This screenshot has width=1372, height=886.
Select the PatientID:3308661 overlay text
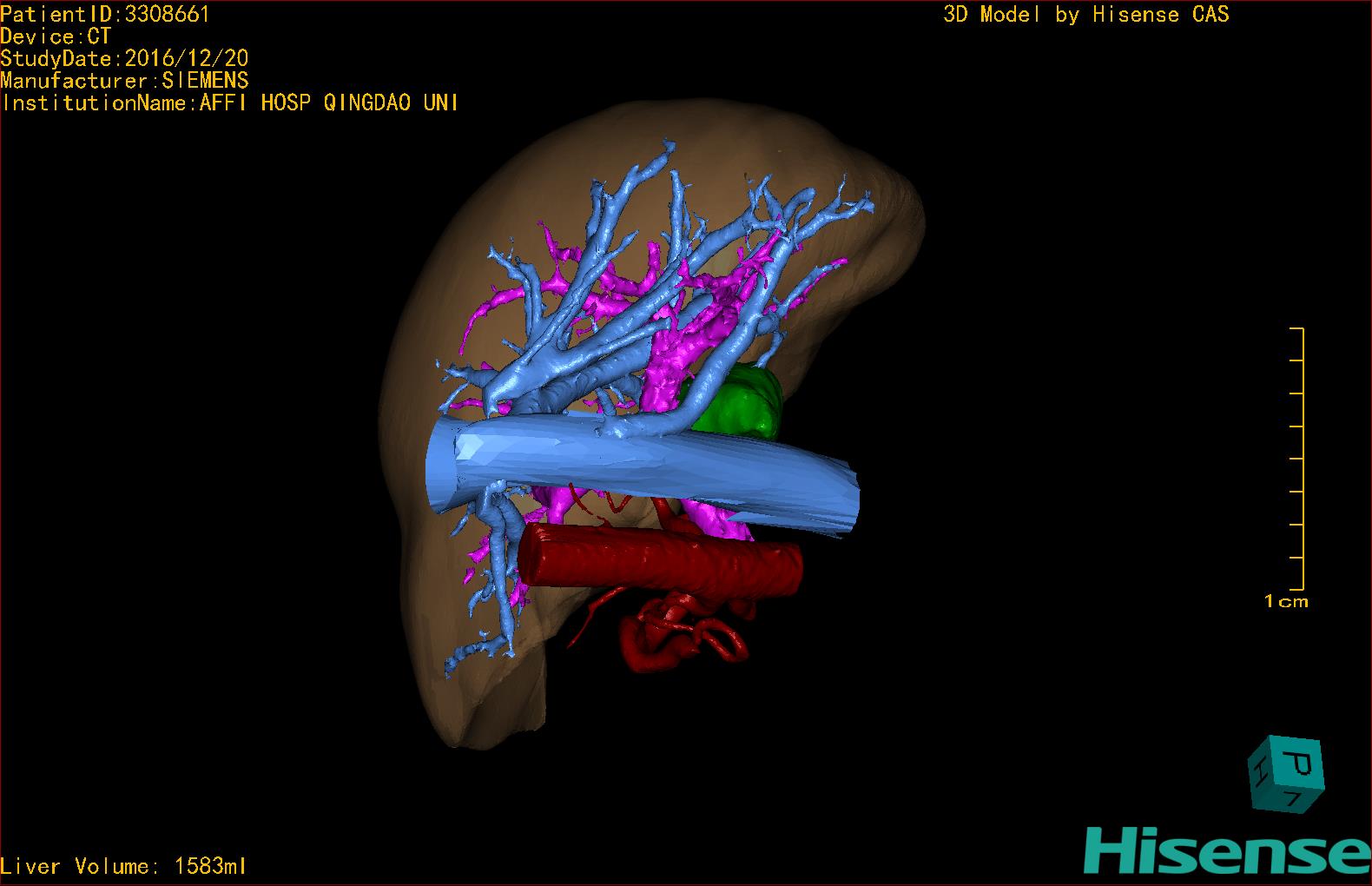tap(105, 14)
